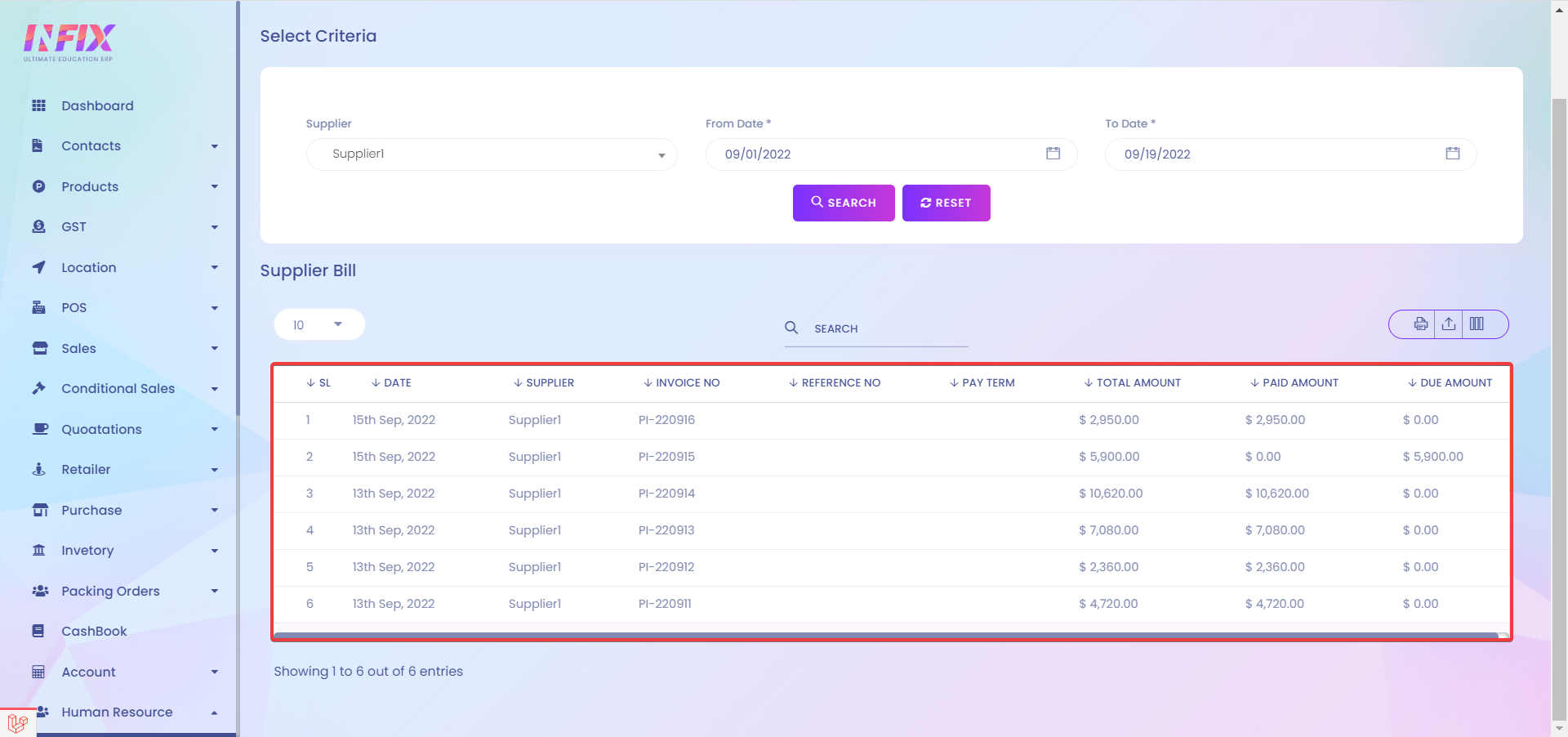
Task: Click the Human Resource icon
Action: click(42, 712)
